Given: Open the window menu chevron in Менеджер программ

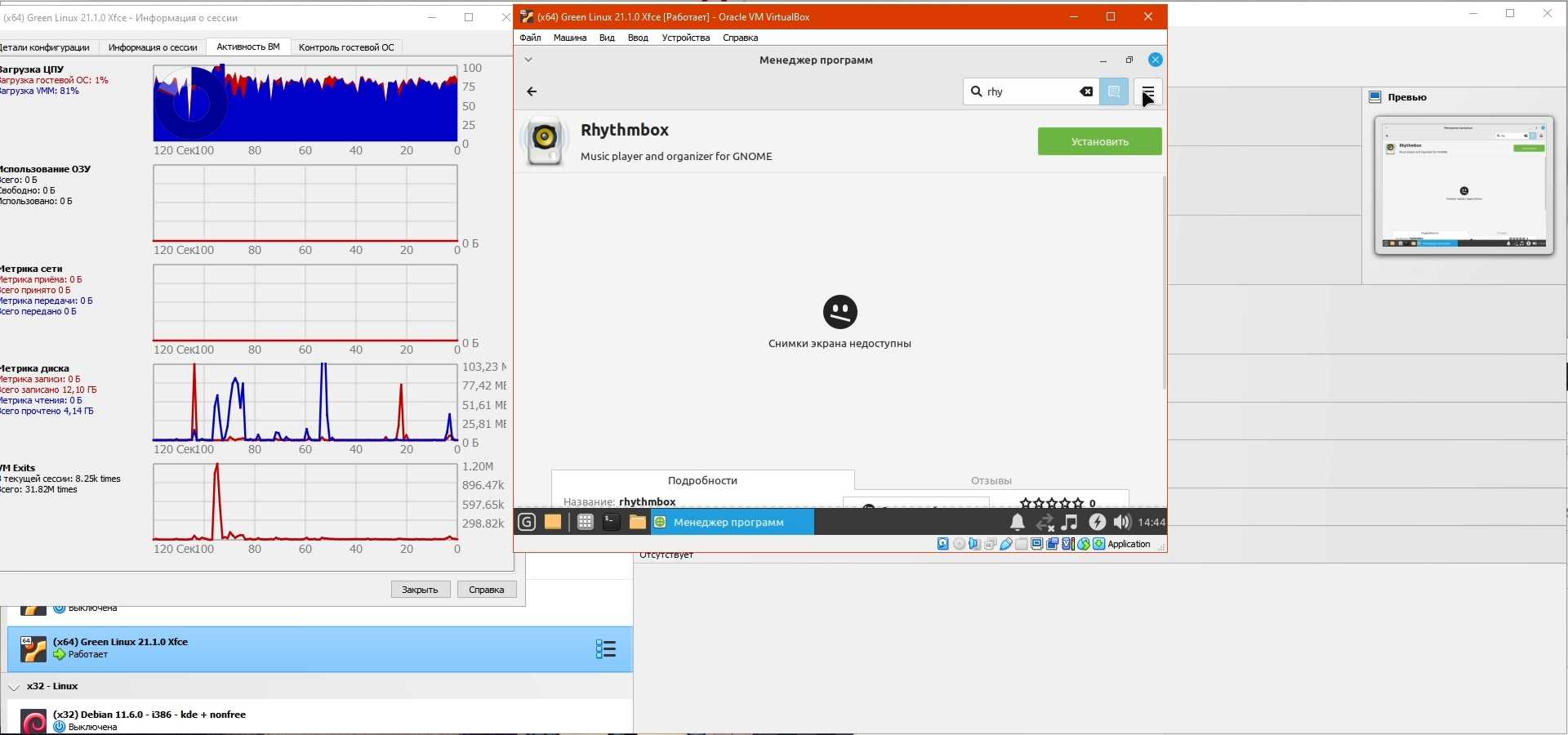Looking at the screenshot, I should pyautogui.click(x=528, y=60).
